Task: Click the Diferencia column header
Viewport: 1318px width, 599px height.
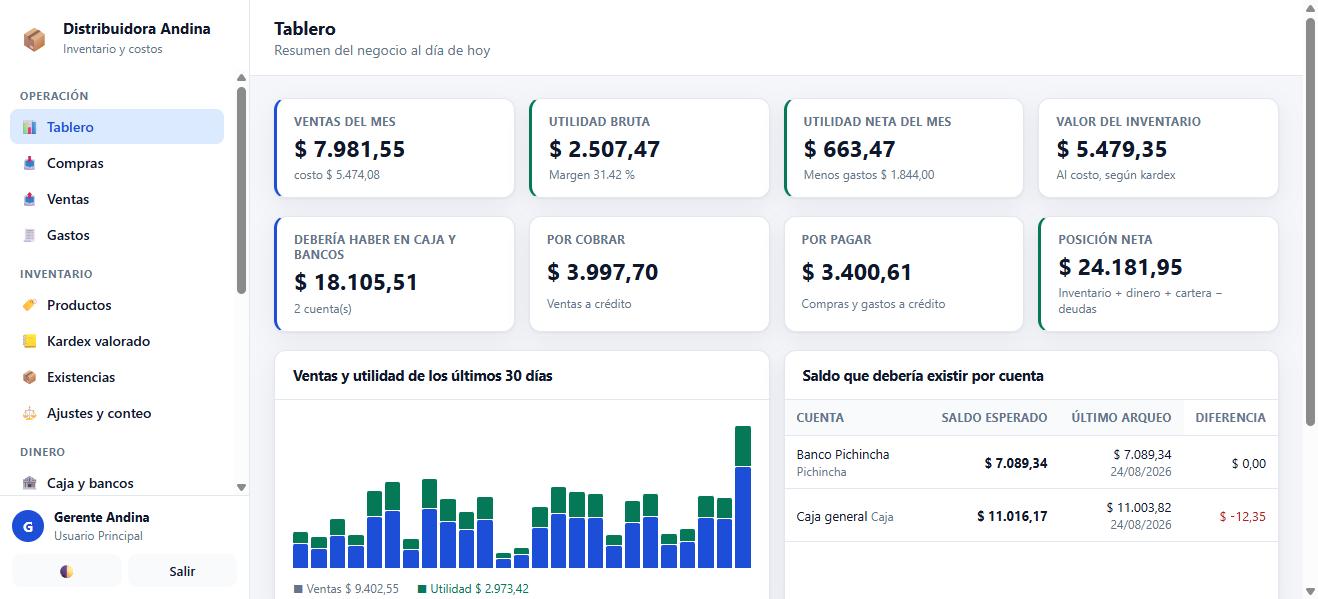Action: (x=1230, y=418)
